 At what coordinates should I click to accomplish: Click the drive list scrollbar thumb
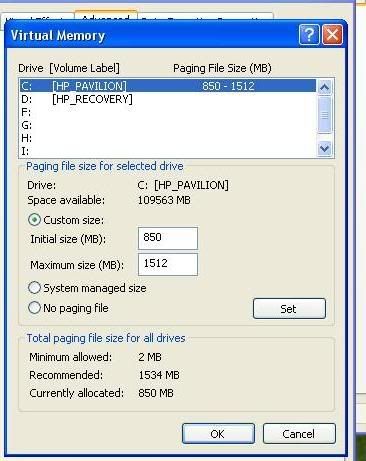(325, 115)
